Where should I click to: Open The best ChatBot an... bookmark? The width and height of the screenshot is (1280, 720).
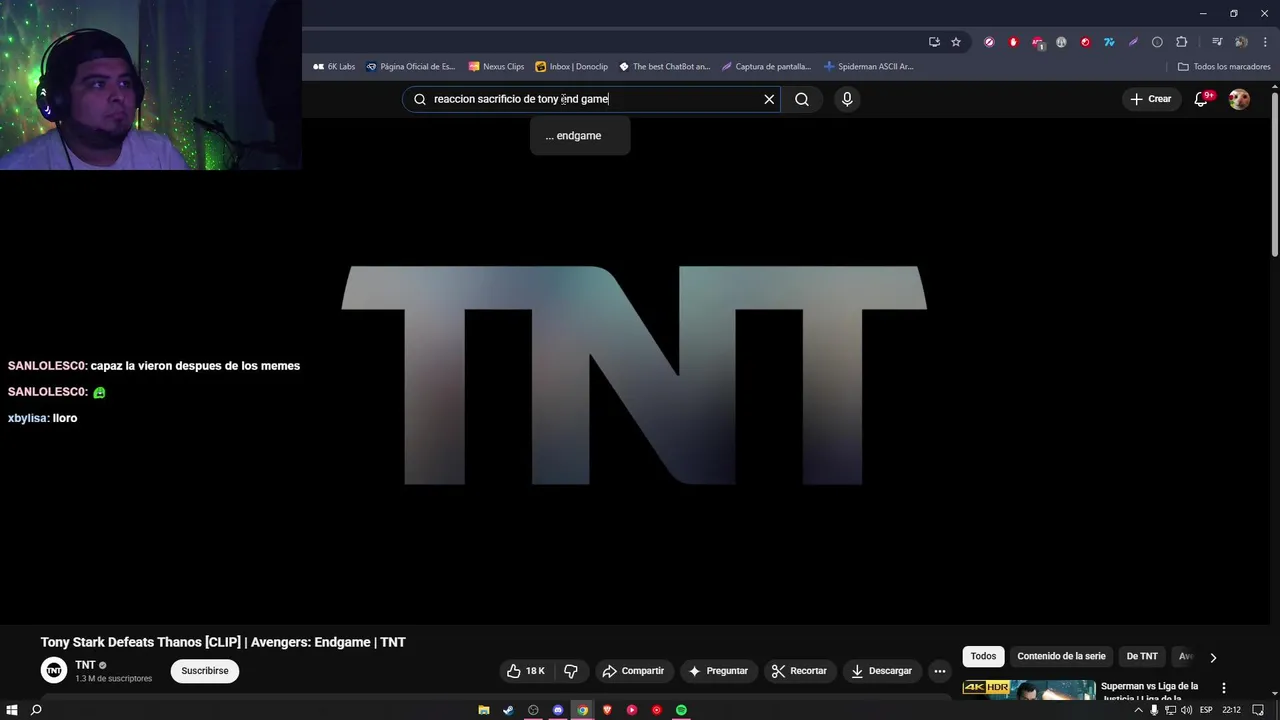point(664,67)
